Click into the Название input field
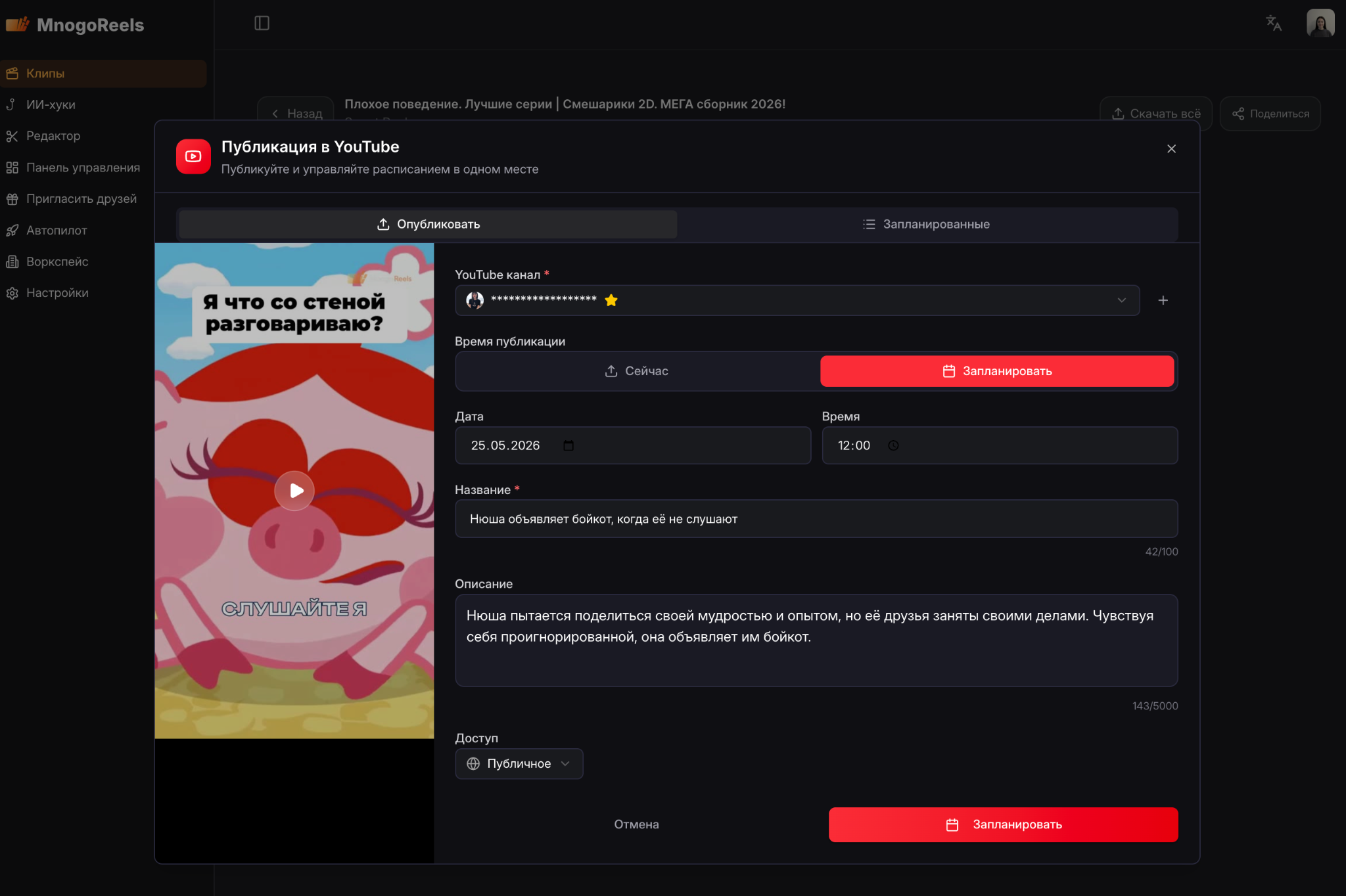The height and width of the screenshot is (896, 1346). 816,519
